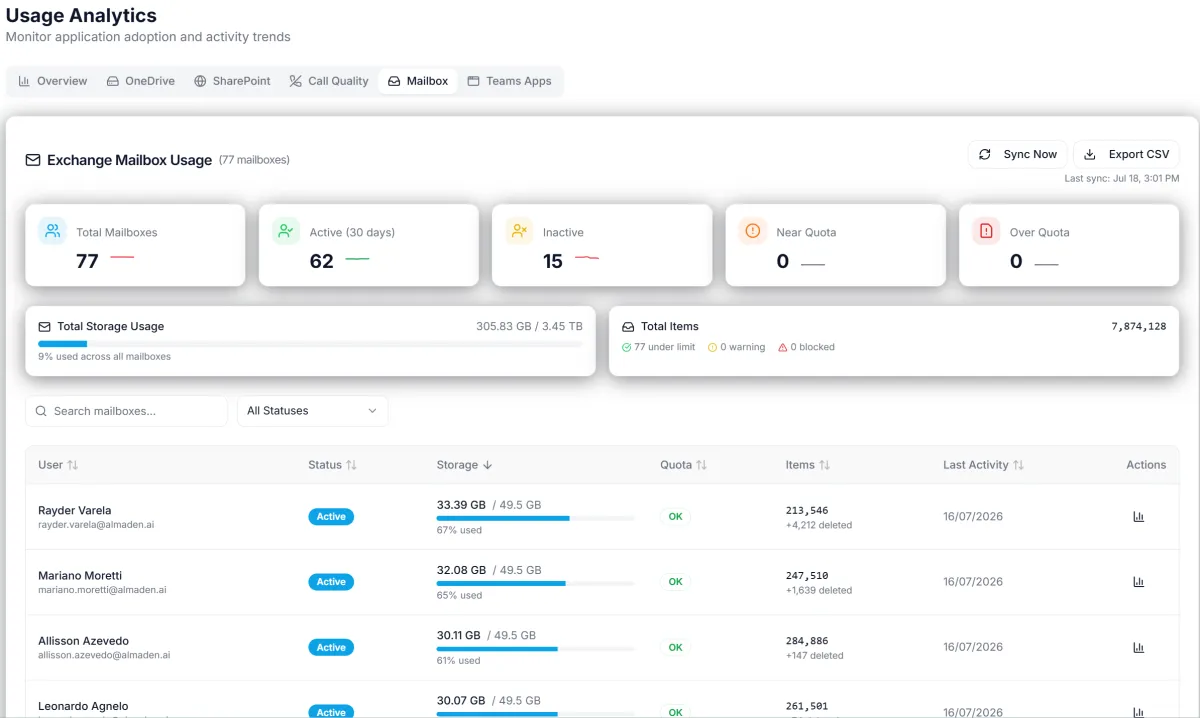Sort by the Status column header
The image size is (1200, 718).
(x=332, y=465)
